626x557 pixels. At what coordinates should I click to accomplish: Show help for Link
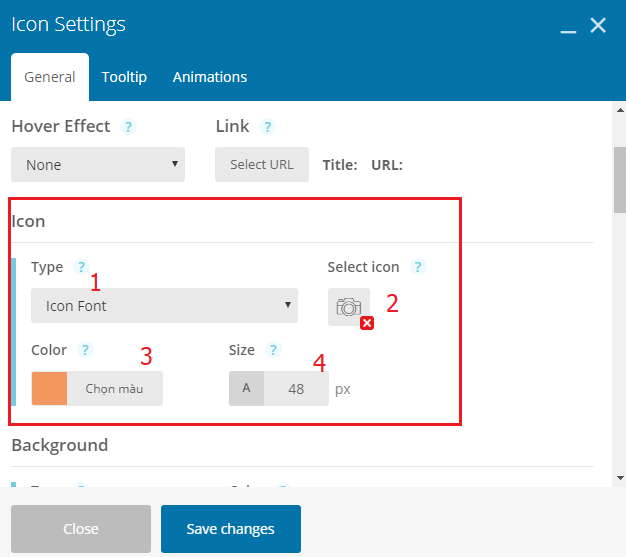(267, 127)
